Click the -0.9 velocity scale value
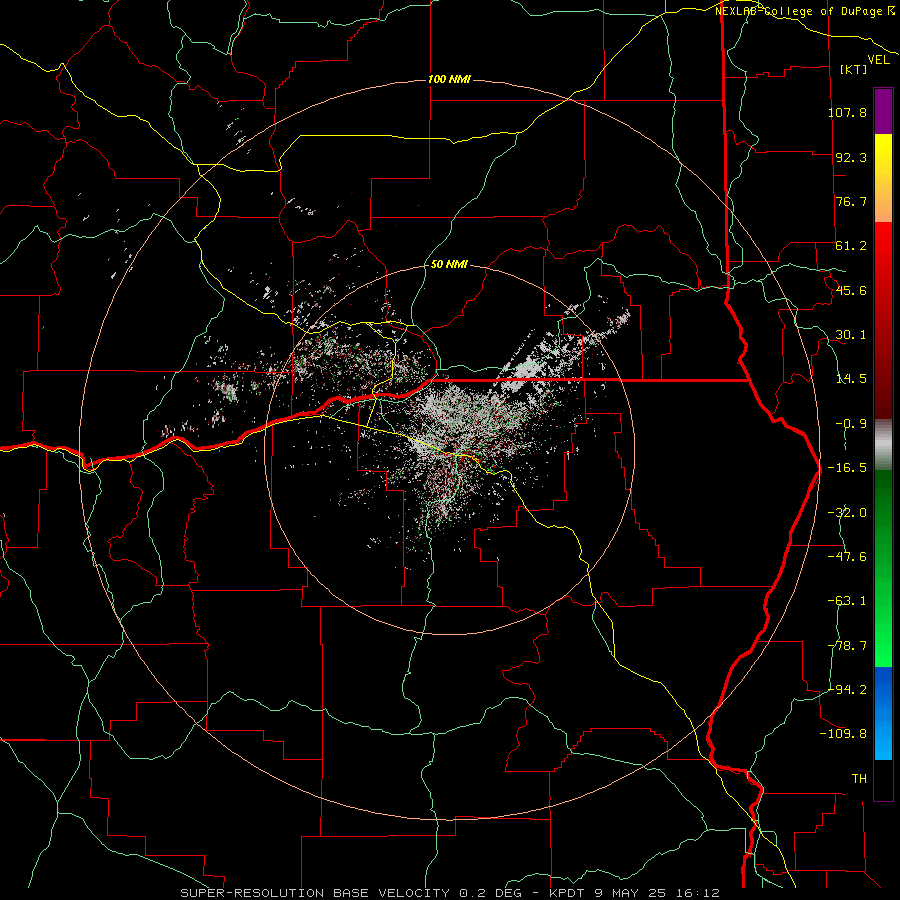This screenshot has height=900, width=900. tap(851, 424)
